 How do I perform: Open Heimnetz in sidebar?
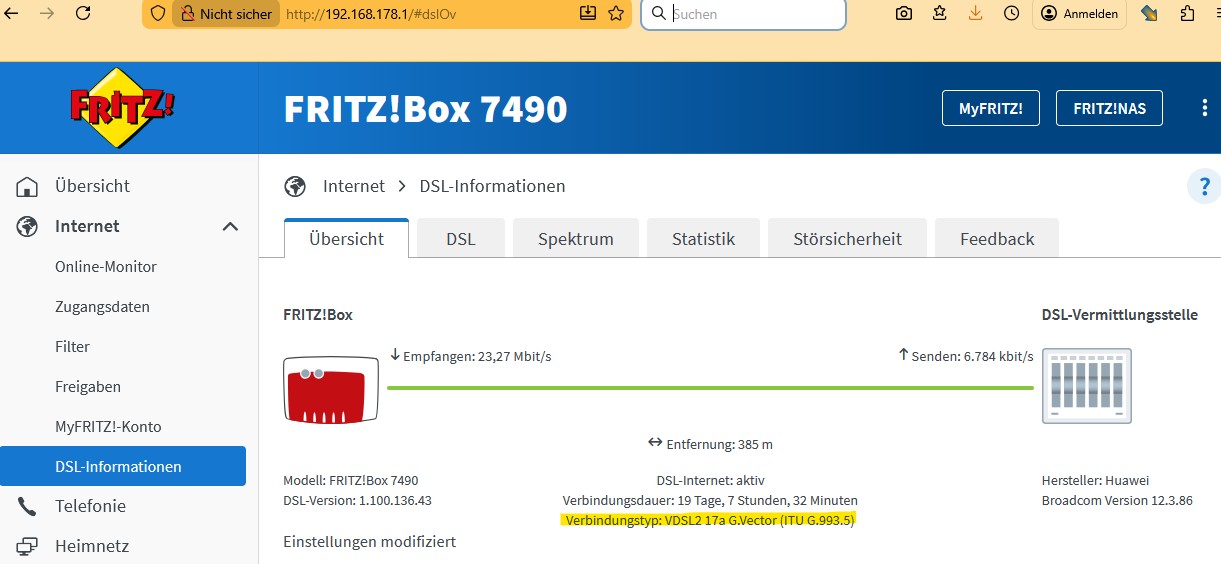92,547
